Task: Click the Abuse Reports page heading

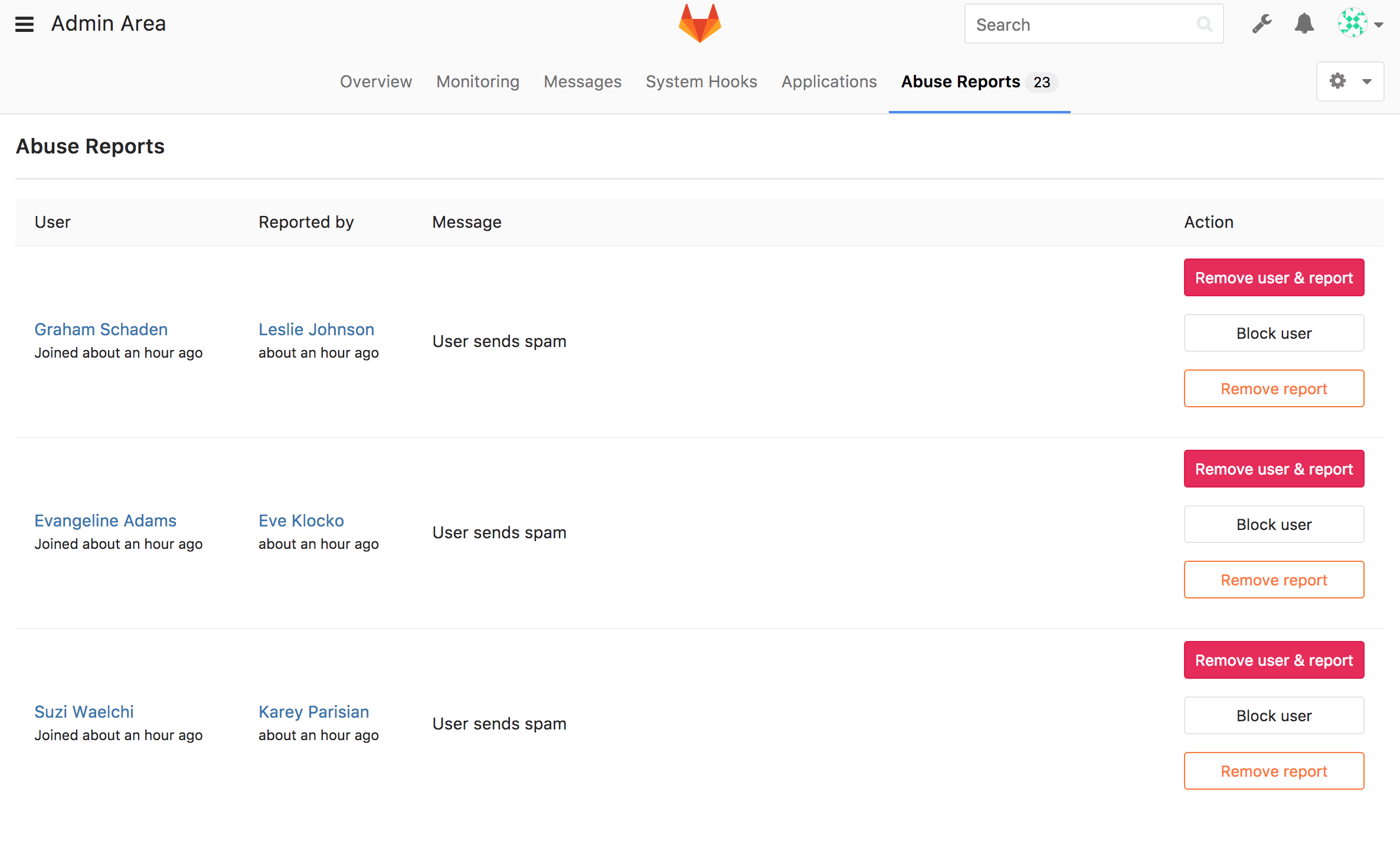Action: tap(90, 146)
